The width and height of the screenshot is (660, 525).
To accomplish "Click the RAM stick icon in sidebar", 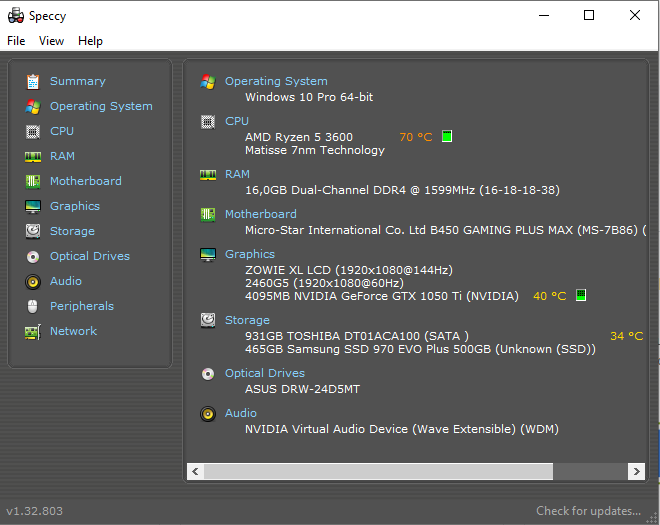I will 33,157.
